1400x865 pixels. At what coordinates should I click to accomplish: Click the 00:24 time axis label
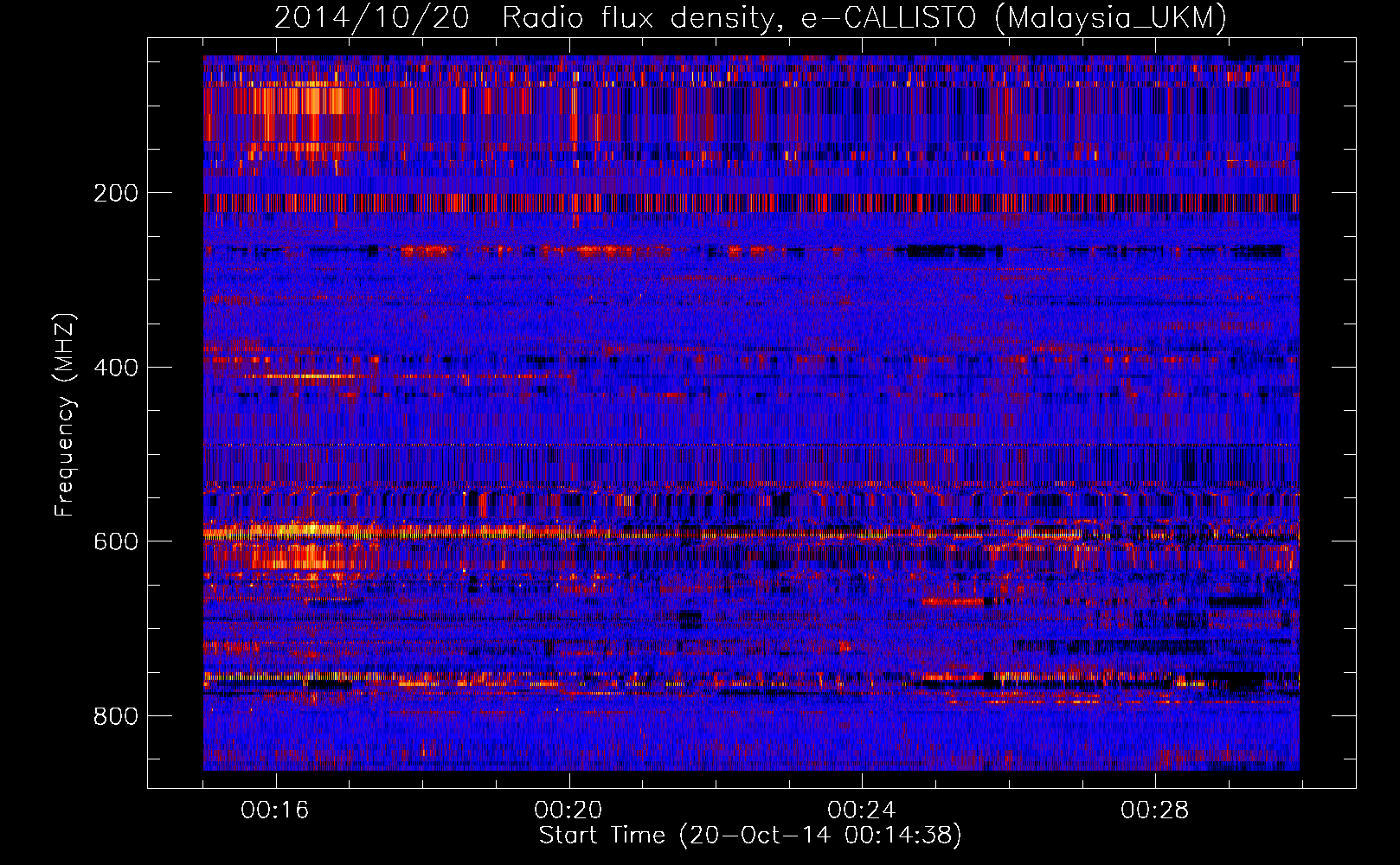tap(862, 810)
